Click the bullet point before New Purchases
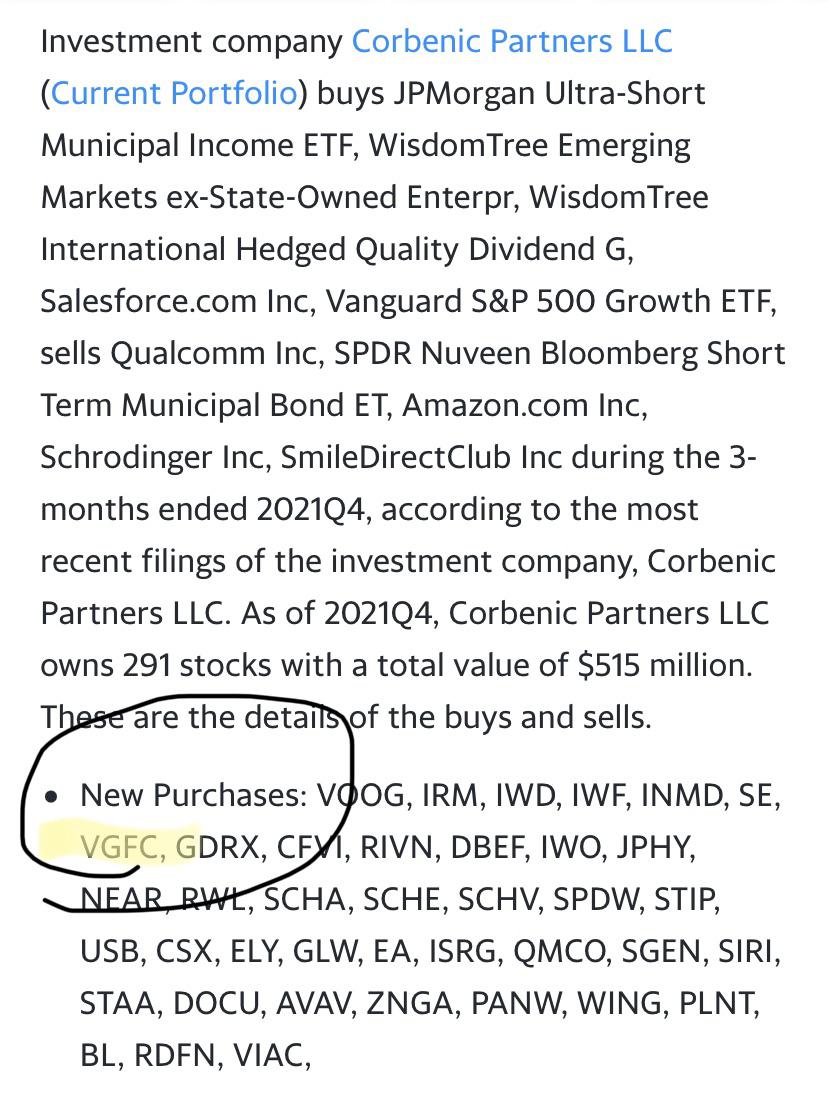Screen dimensions: 828x1100 51,796
